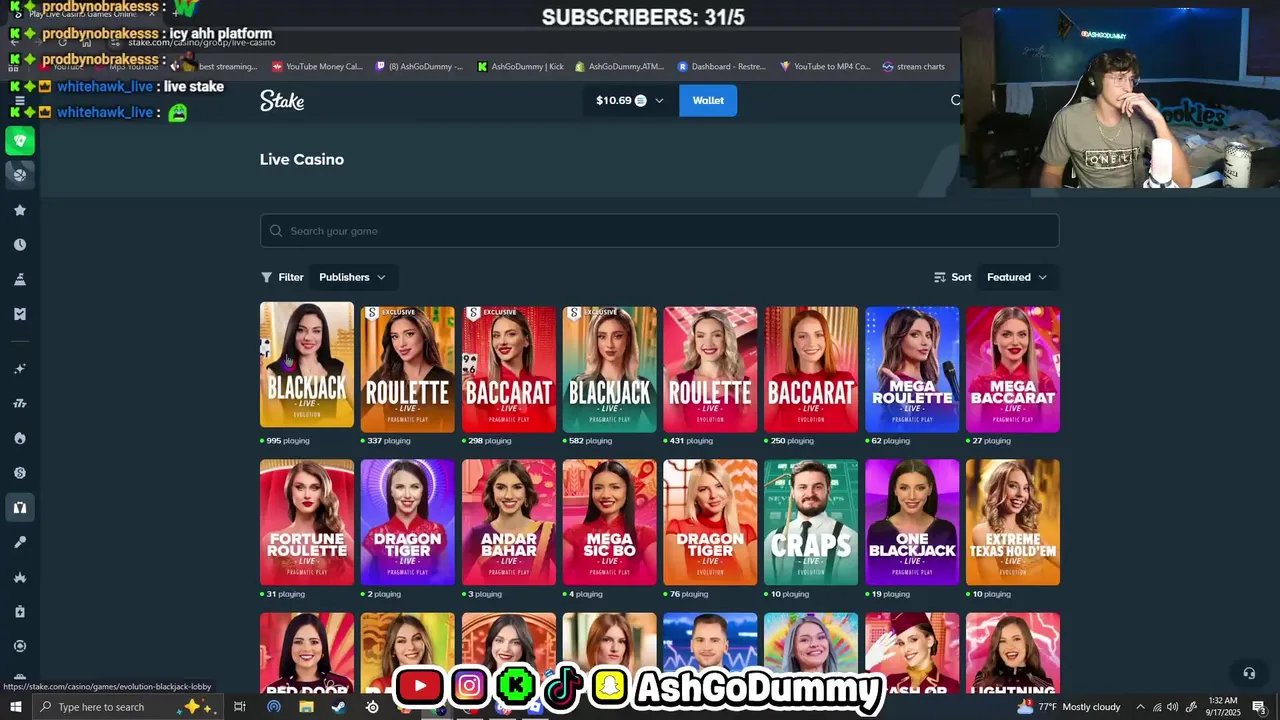Viewport: 1280px width, 720px height.
Task: Click the Wallet button
Action: pyautogui.click(x=708, y=100)
